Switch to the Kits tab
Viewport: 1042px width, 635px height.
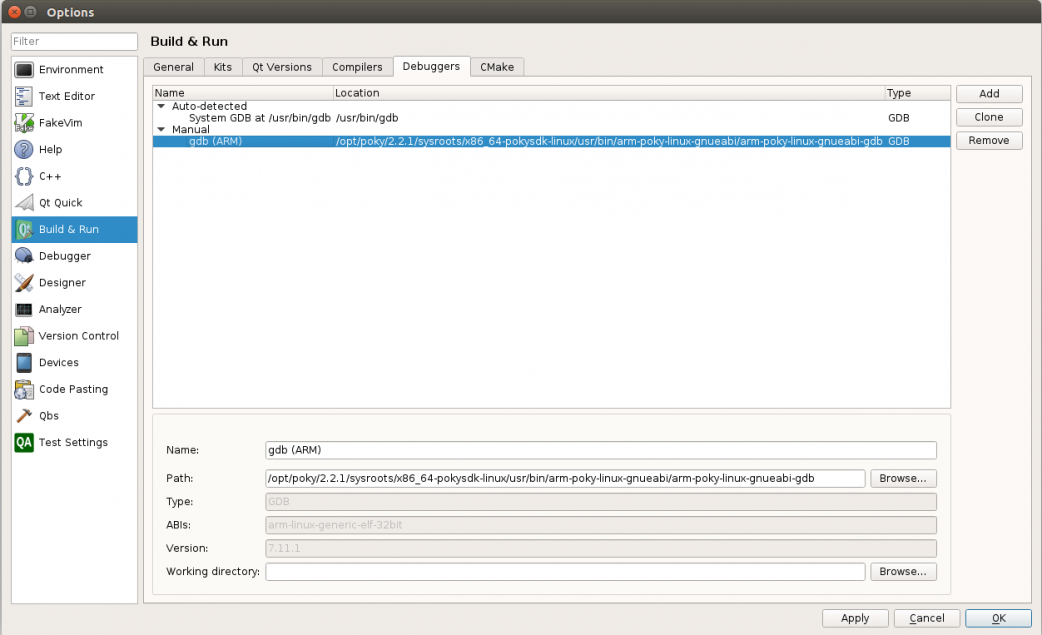click(x=222, y=67)
